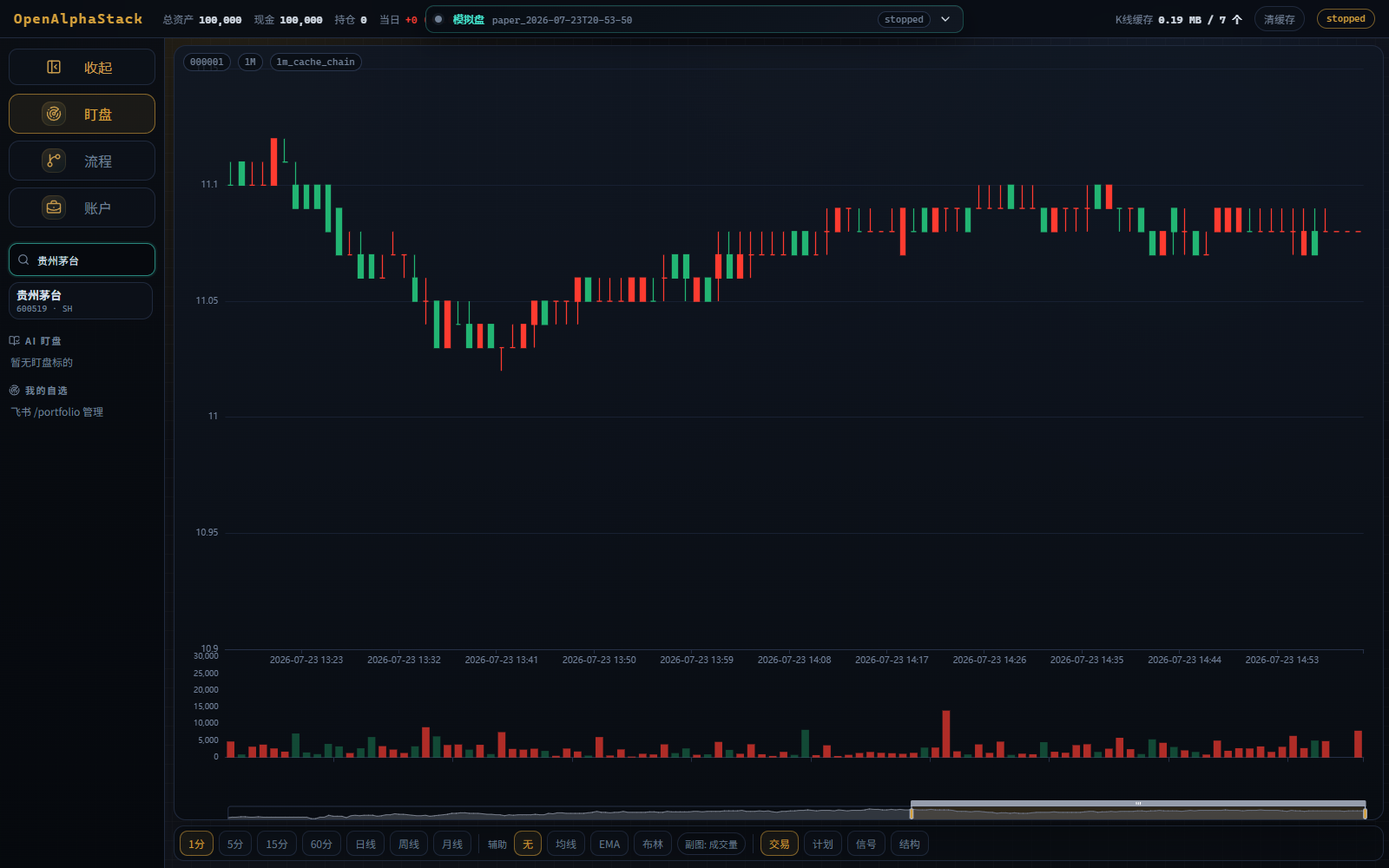Select the 60分 timeframe
This screenshot has width=1389, height=868.
(321, 844)
